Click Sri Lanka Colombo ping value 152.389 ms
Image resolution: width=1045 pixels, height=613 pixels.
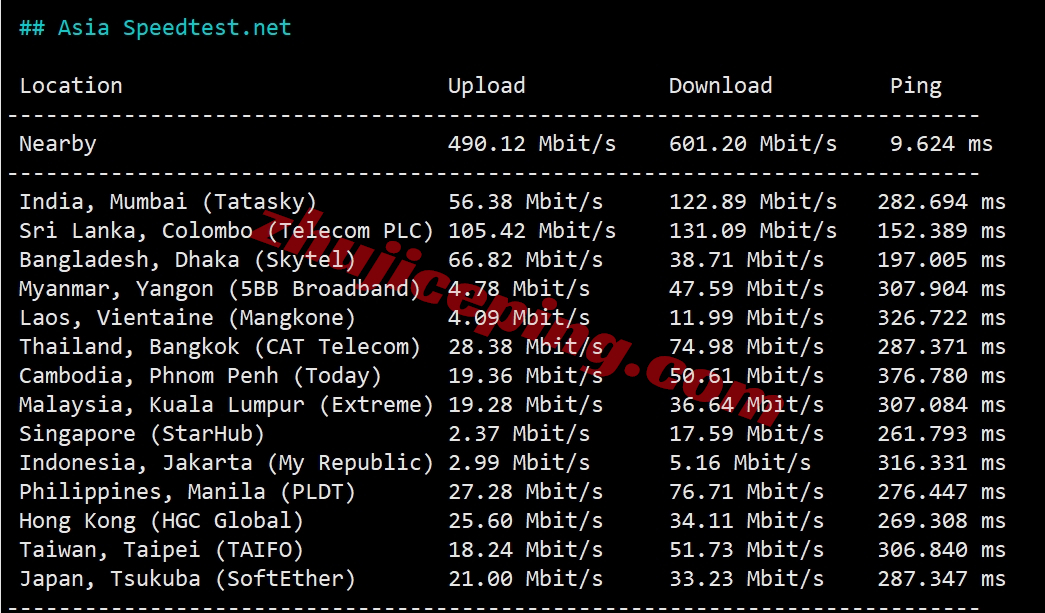[941, 231]
